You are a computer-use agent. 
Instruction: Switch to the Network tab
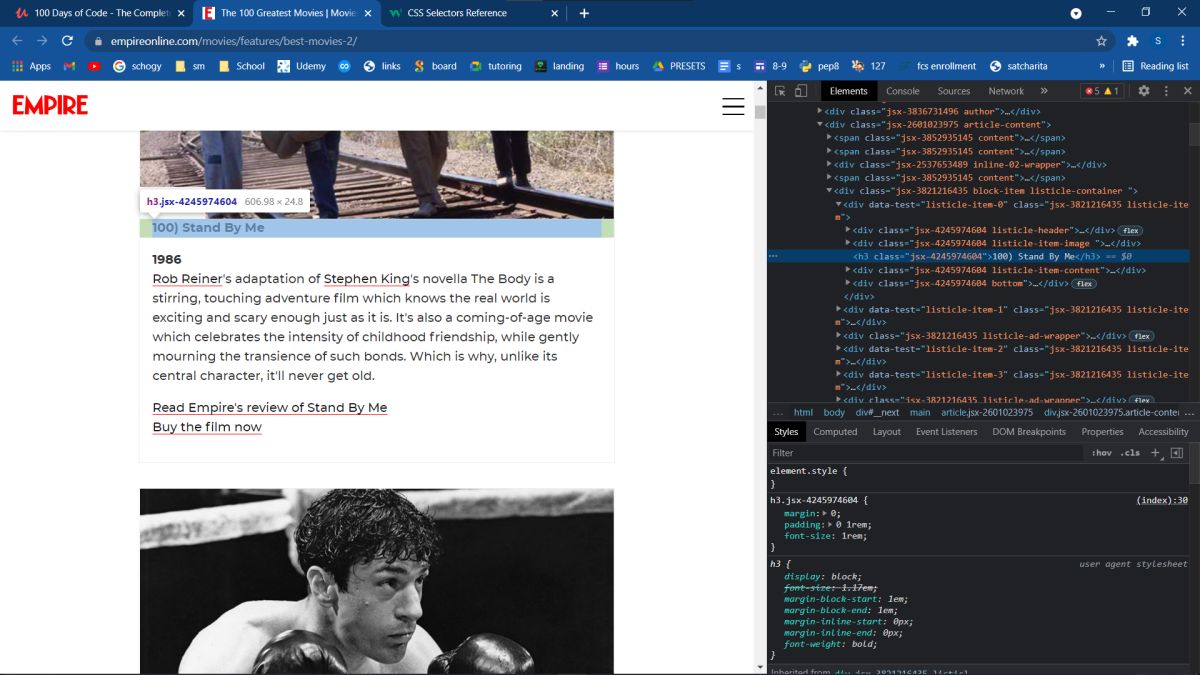[x=1006, y=91]
